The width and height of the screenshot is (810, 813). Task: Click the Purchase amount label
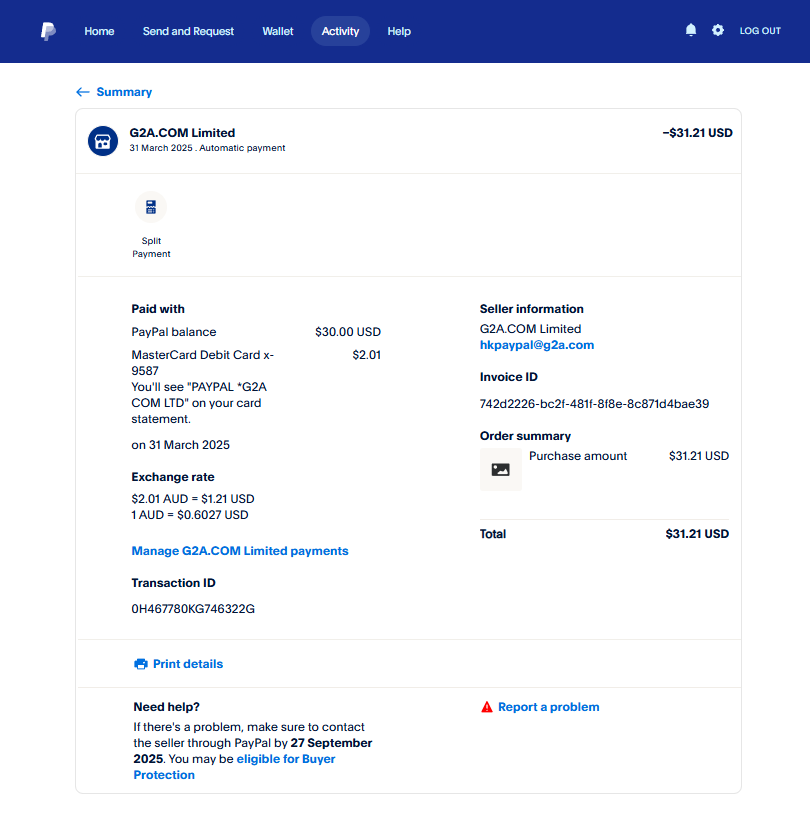(578, 456)
